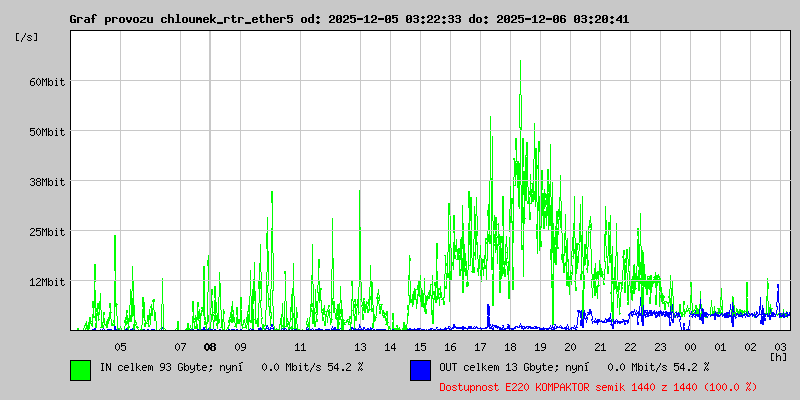Click the 23 hour marker on time axis
Screen dimensions: 800x400
click(660, 347)
